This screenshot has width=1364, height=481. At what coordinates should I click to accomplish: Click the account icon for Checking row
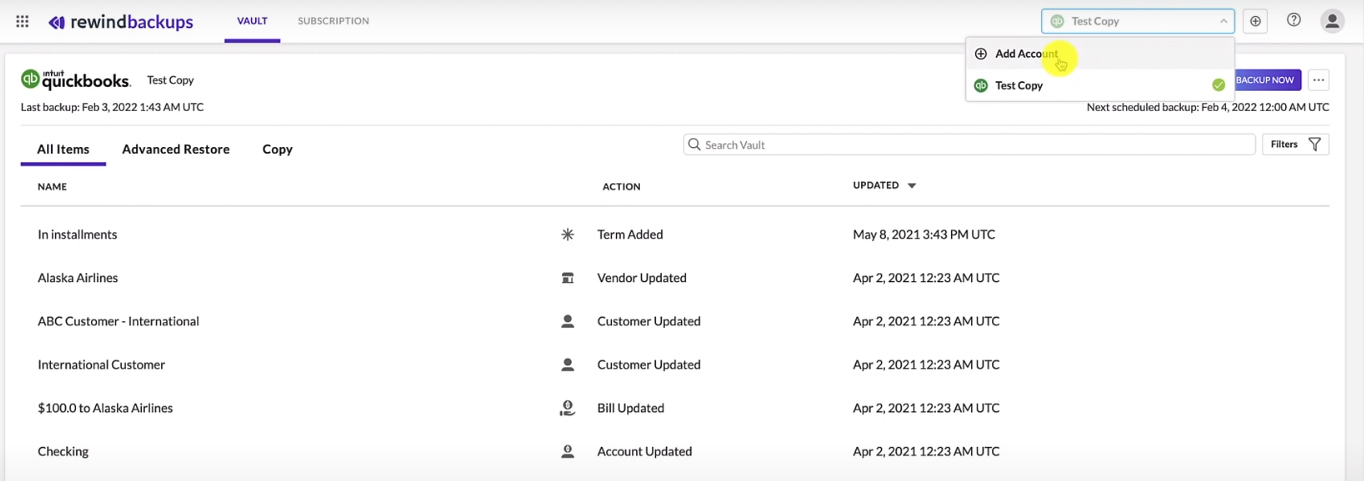click(x=567, y=451)
